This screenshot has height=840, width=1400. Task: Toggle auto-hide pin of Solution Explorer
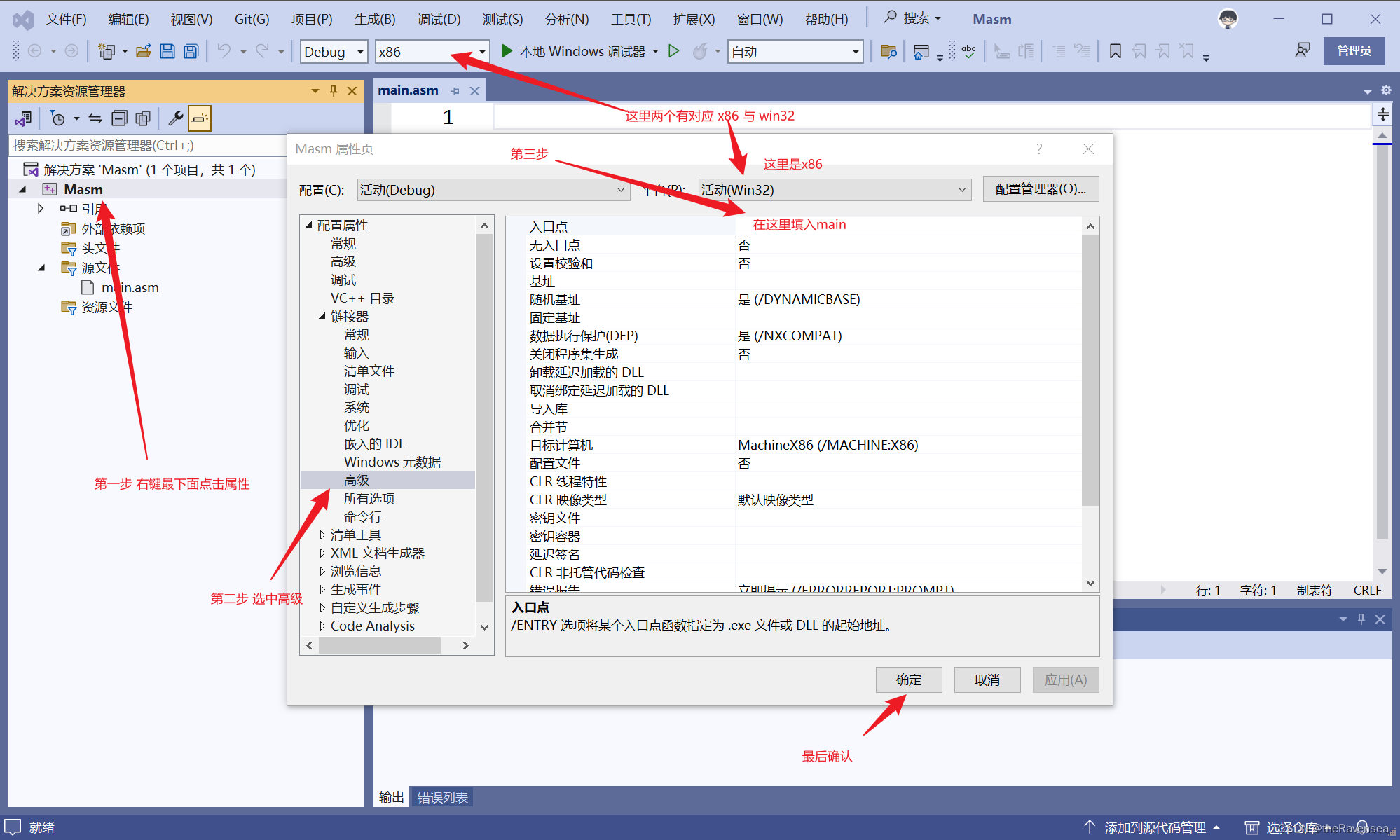tap(334, 91)
